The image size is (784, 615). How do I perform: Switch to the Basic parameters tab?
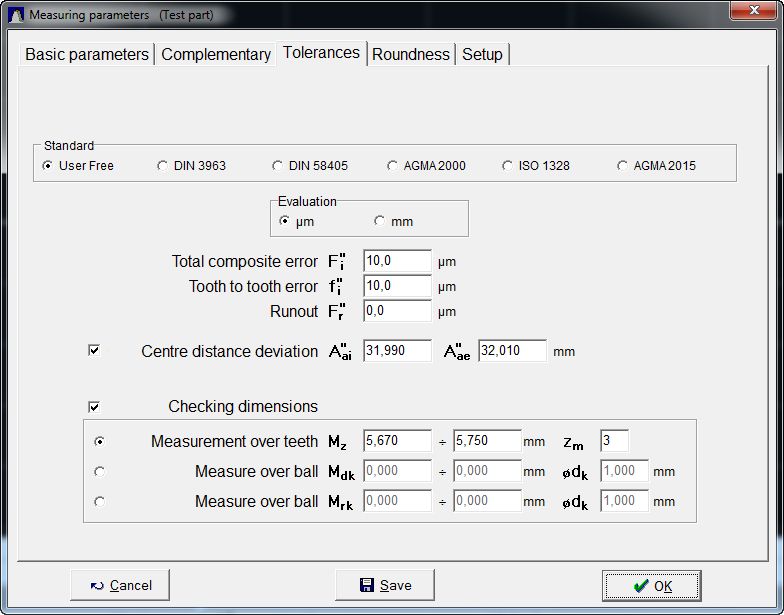87,55
